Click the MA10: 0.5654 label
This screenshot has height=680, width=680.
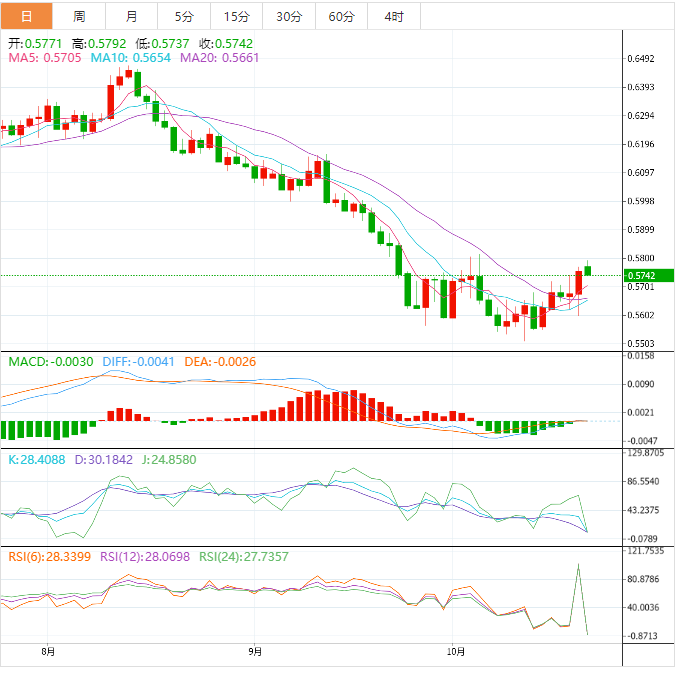click(x=131, y=58)
